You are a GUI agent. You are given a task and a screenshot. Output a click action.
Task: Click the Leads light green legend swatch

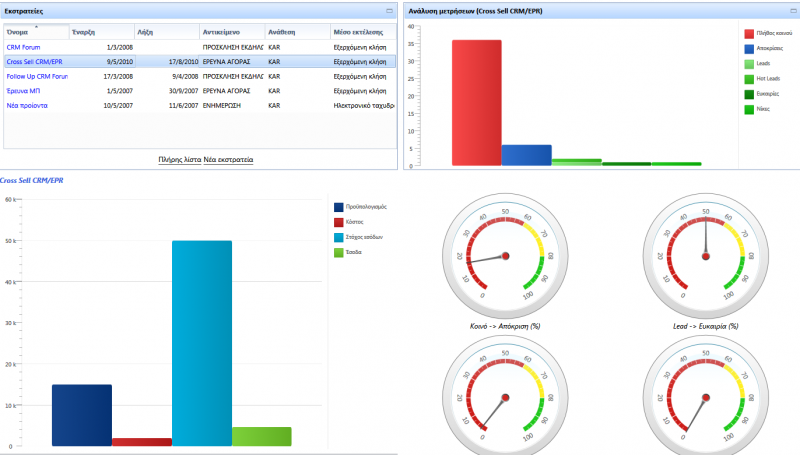tap(749, 64)
